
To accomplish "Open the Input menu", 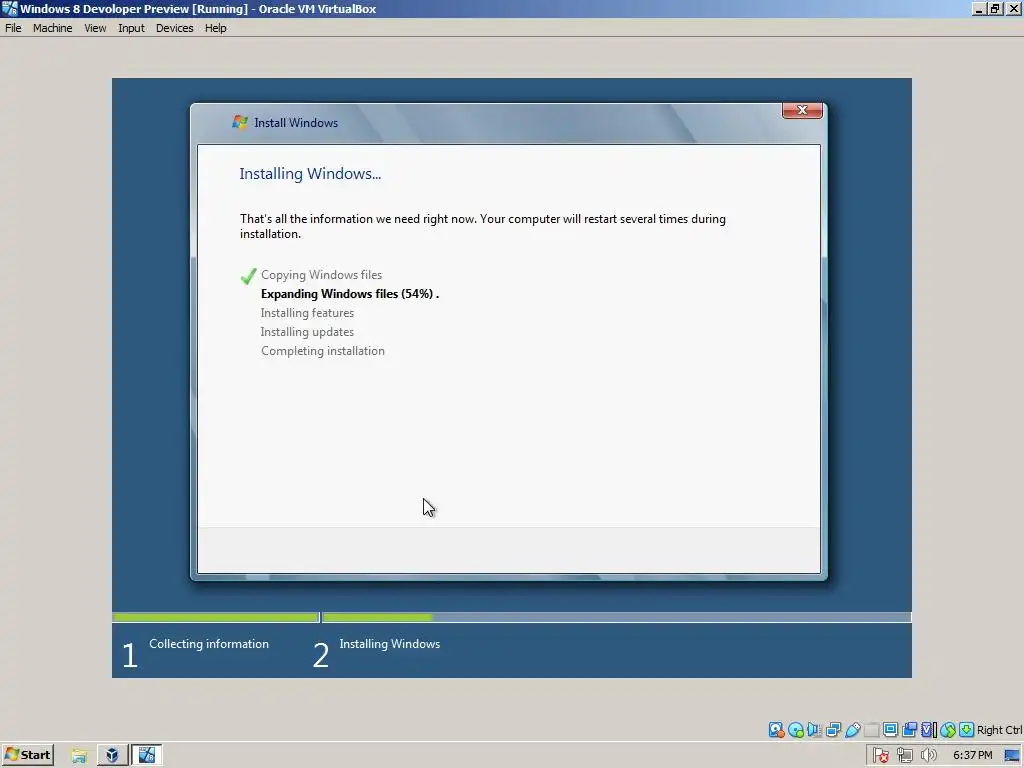I will [131, 28].
